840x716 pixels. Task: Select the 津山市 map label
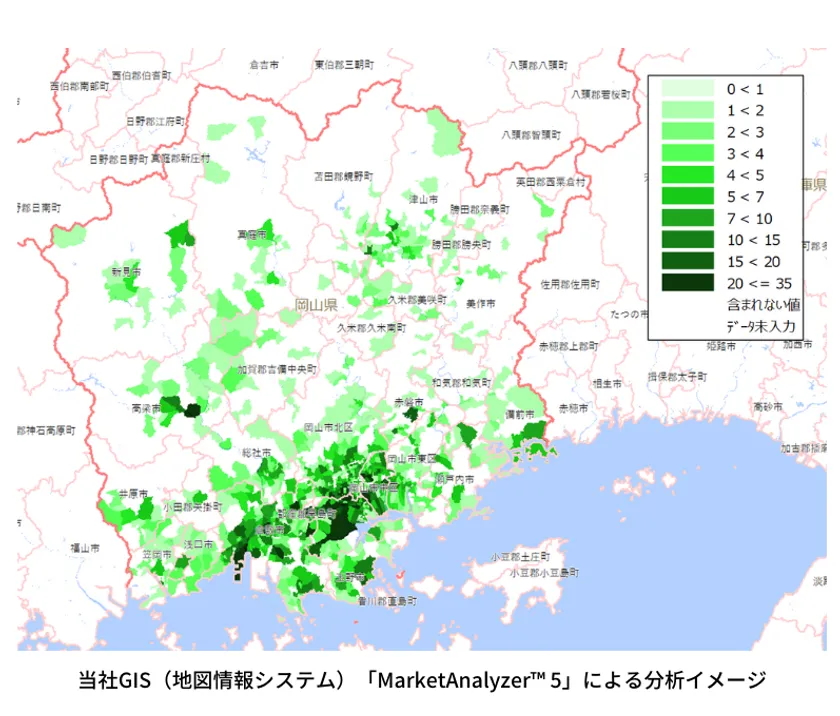click(x=423, y=199)
